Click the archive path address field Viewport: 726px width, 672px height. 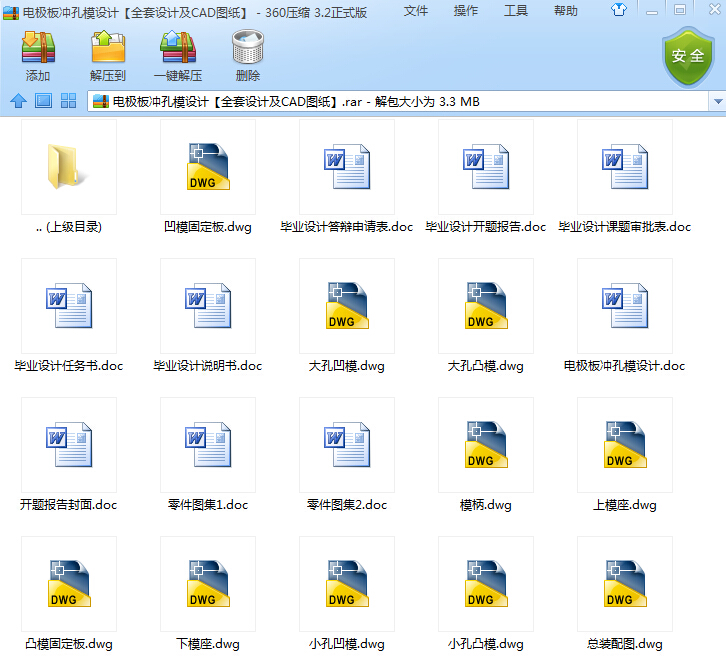click(x=398, y=101)
